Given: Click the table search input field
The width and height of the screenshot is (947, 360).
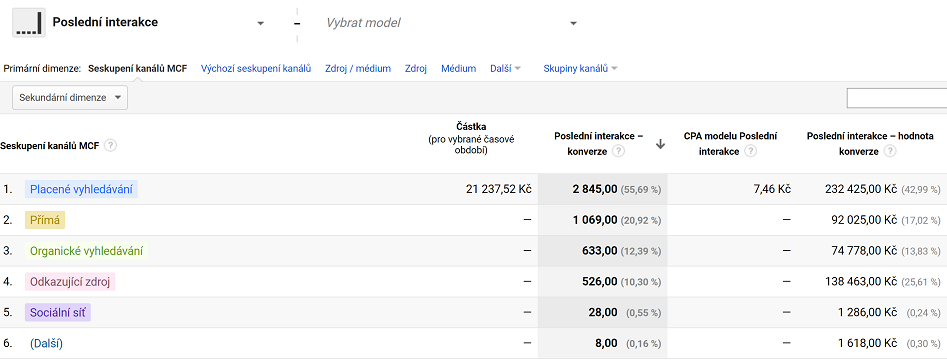Looking at the screenshot, I should [x=897, y=98].
